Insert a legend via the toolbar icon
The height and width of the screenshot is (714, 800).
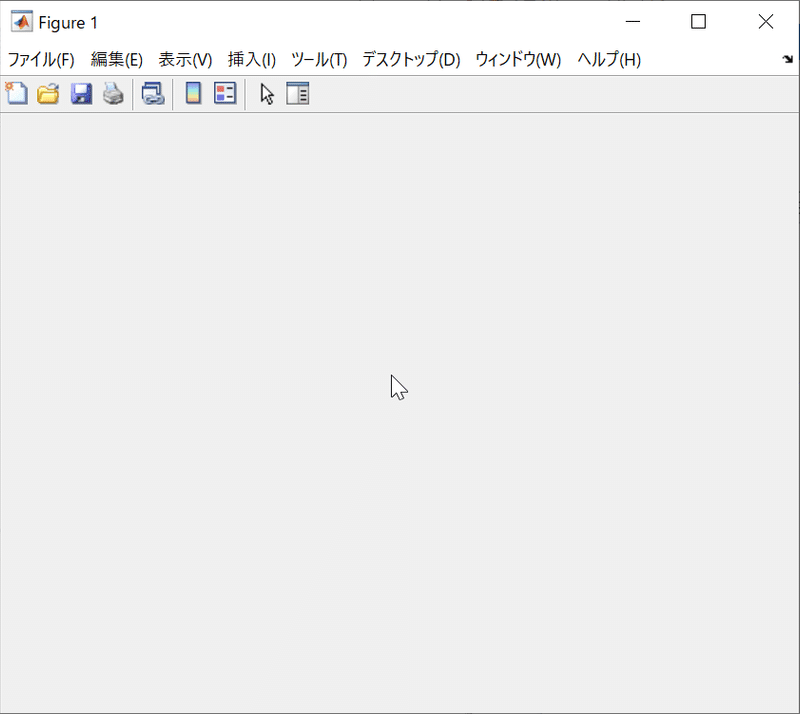click(x=225, y=93)
